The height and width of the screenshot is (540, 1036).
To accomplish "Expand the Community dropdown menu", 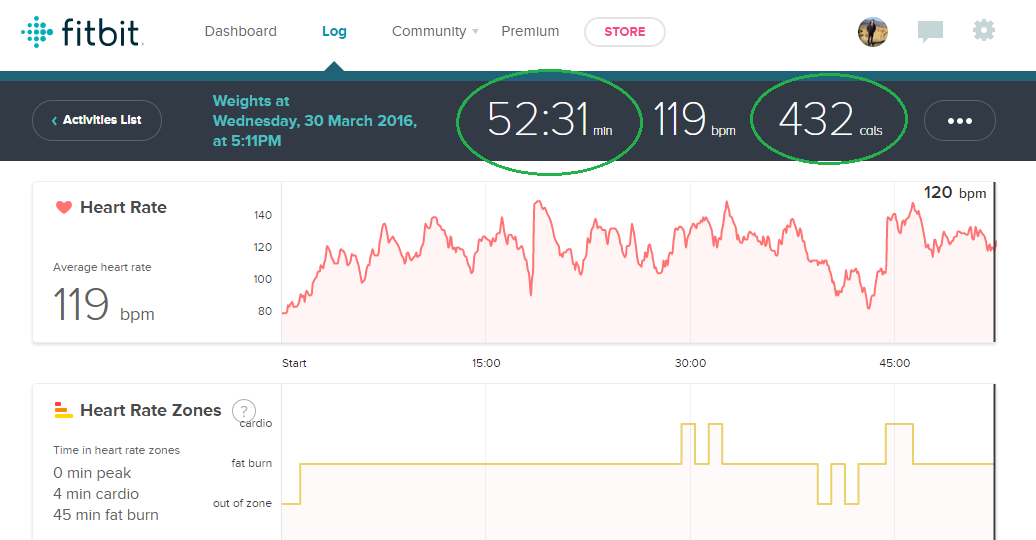I will [435, 32].
